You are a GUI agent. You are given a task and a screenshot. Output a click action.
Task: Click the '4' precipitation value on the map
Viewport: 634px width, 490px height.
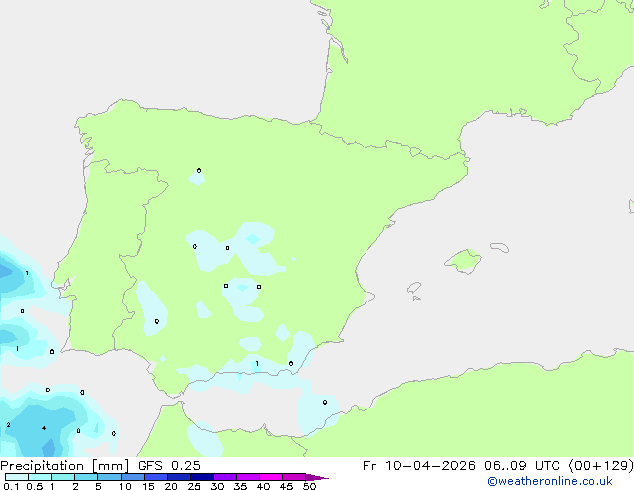pyautogui.click(x=44, y=428)
